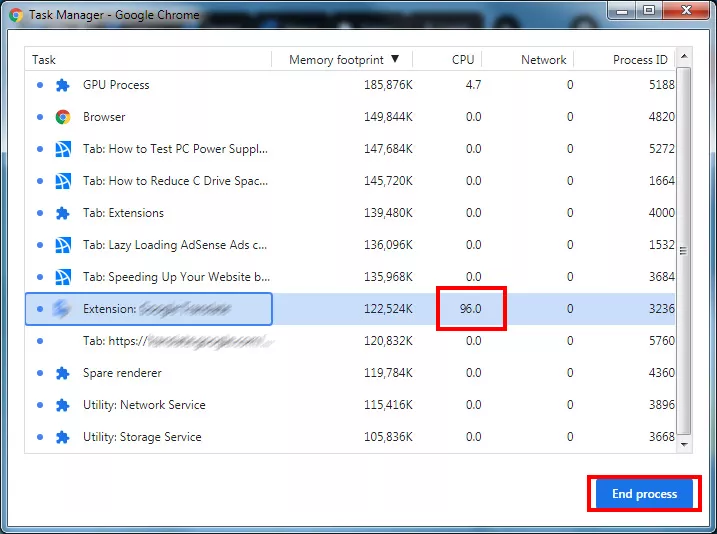
Task: Click the vertical scrollbar thumb
Action: click(684, 251)
